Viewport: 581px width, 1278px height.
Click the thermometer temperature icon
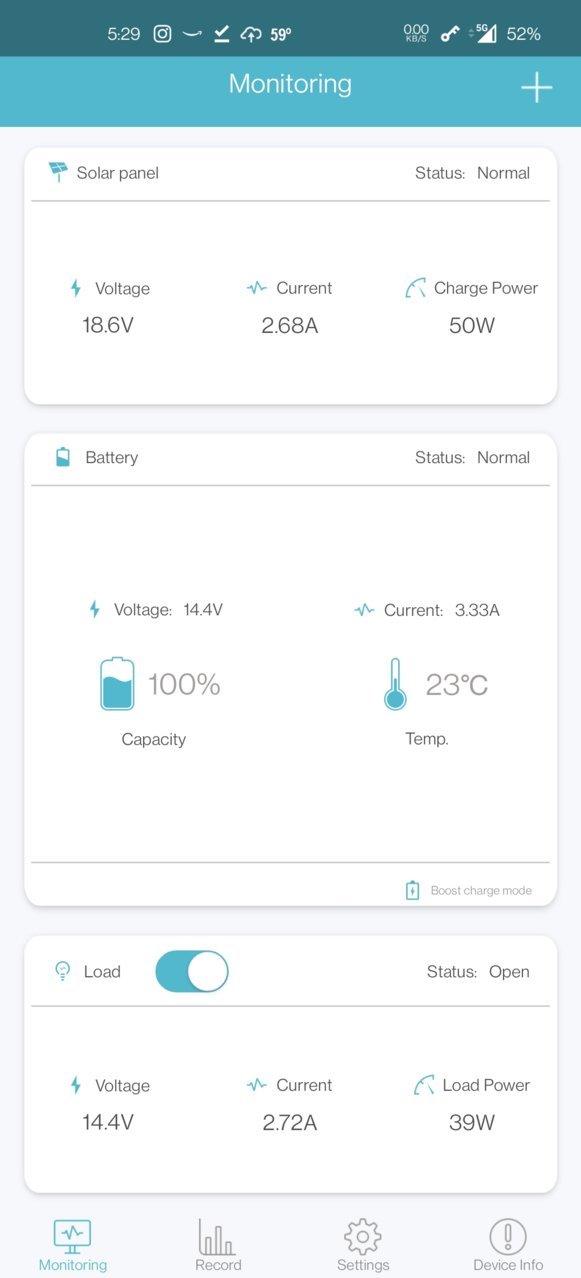click(x=395, y=684)
